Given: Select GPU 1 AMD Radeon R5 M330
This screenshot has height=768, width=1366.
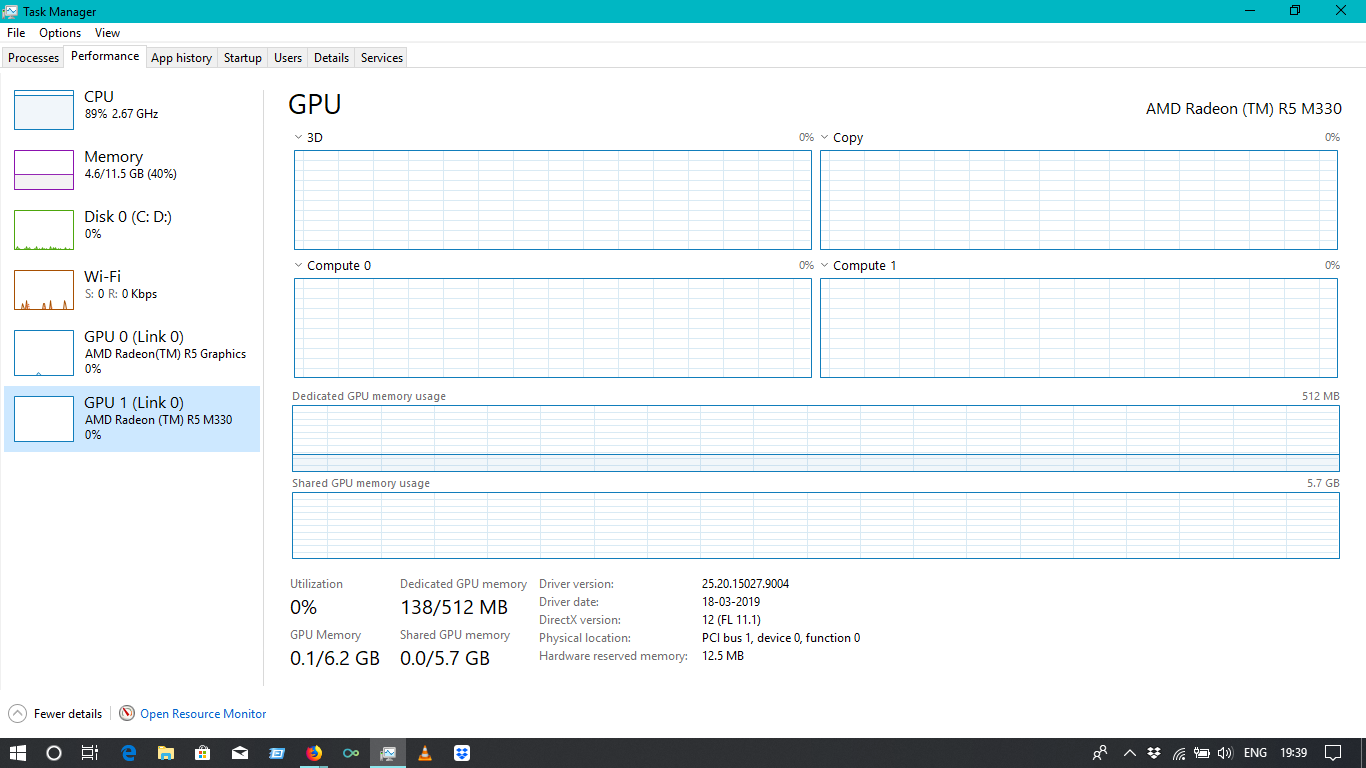Looking at the screenshot, I should tap(132, 419).
